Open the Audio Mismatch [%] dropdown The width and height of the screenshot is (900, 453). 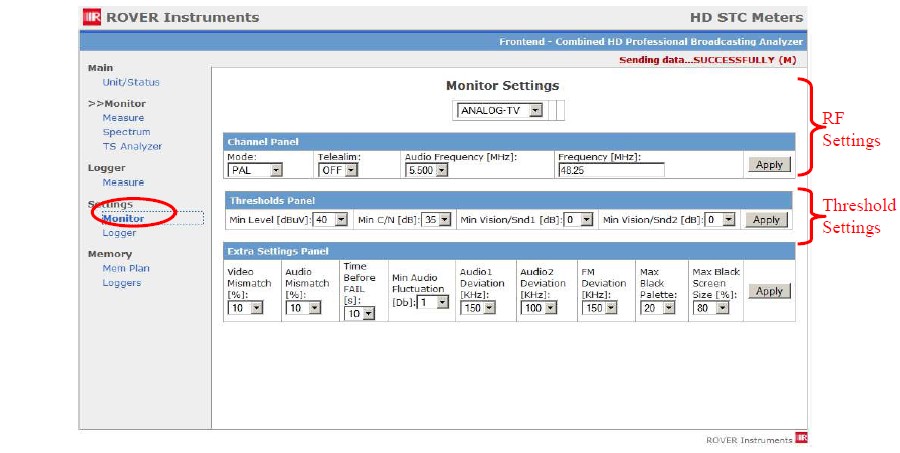point(304,308)
